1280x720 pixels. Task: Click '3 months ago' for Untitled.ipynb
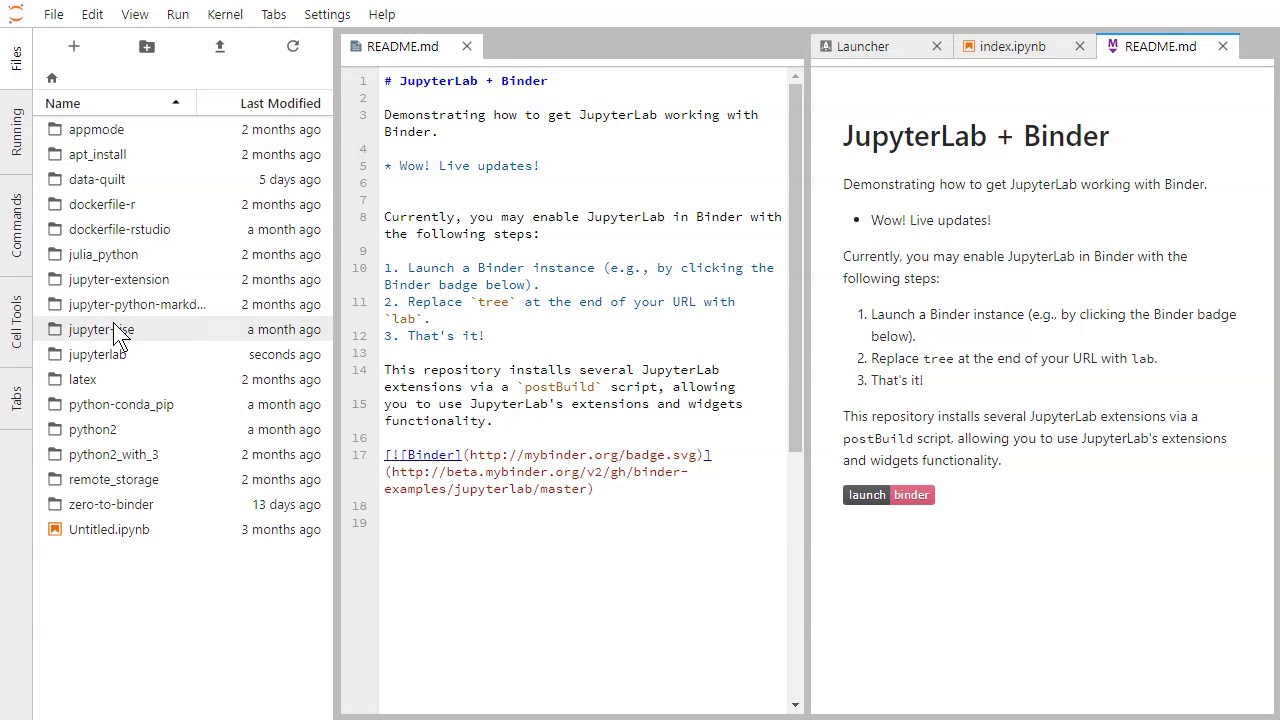tap(281, 529)
